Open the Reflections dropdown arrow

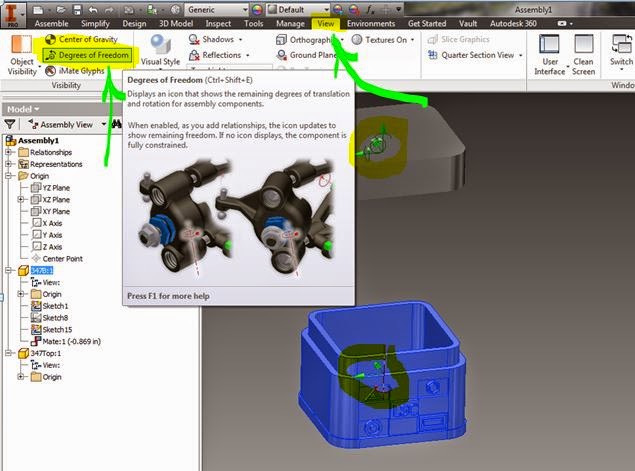pyautogui.click(x=247, y=55)
